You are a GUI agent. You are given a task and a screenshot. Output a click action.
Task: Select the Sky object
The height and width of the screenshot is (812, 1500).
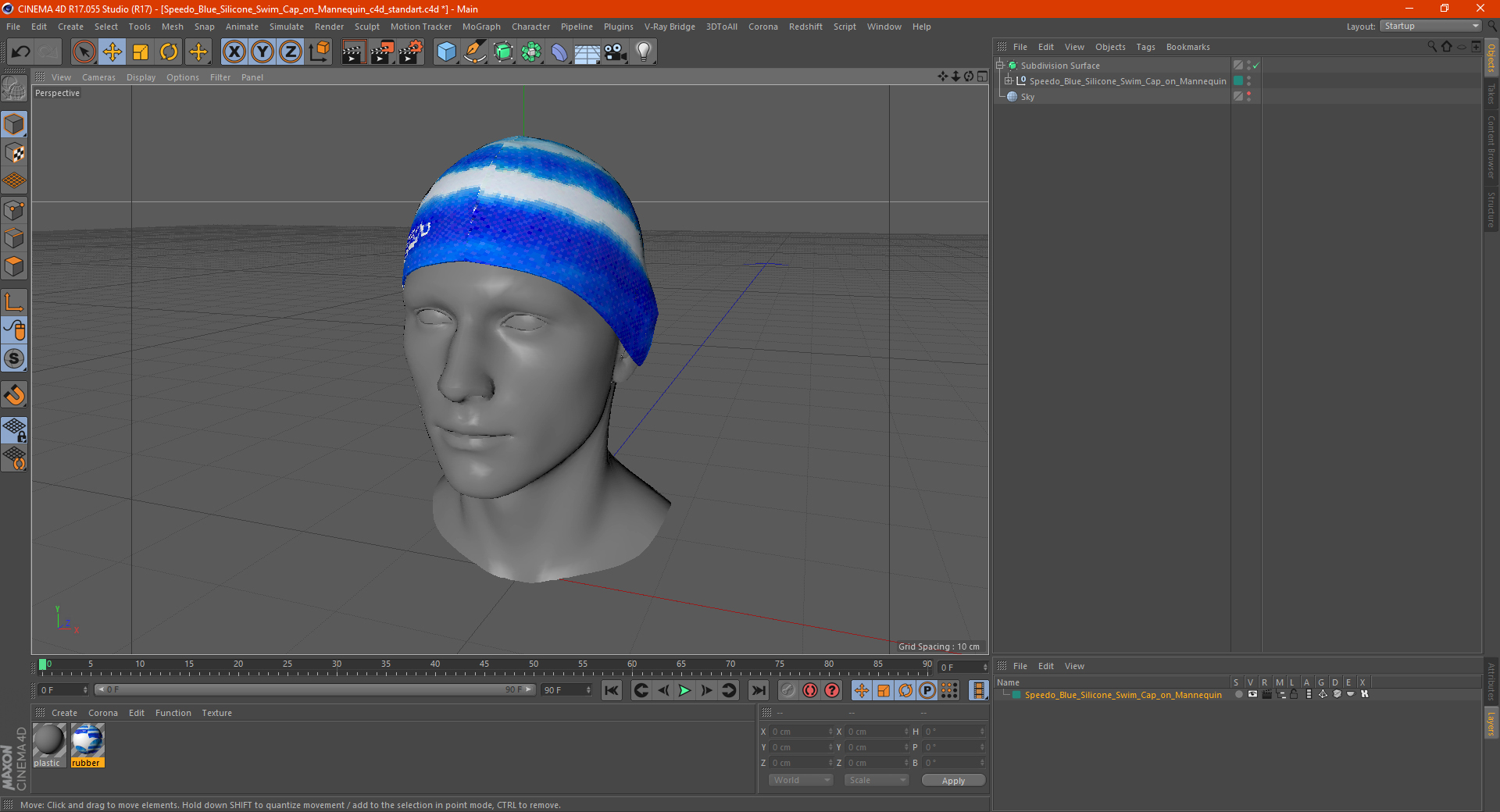1027,97
